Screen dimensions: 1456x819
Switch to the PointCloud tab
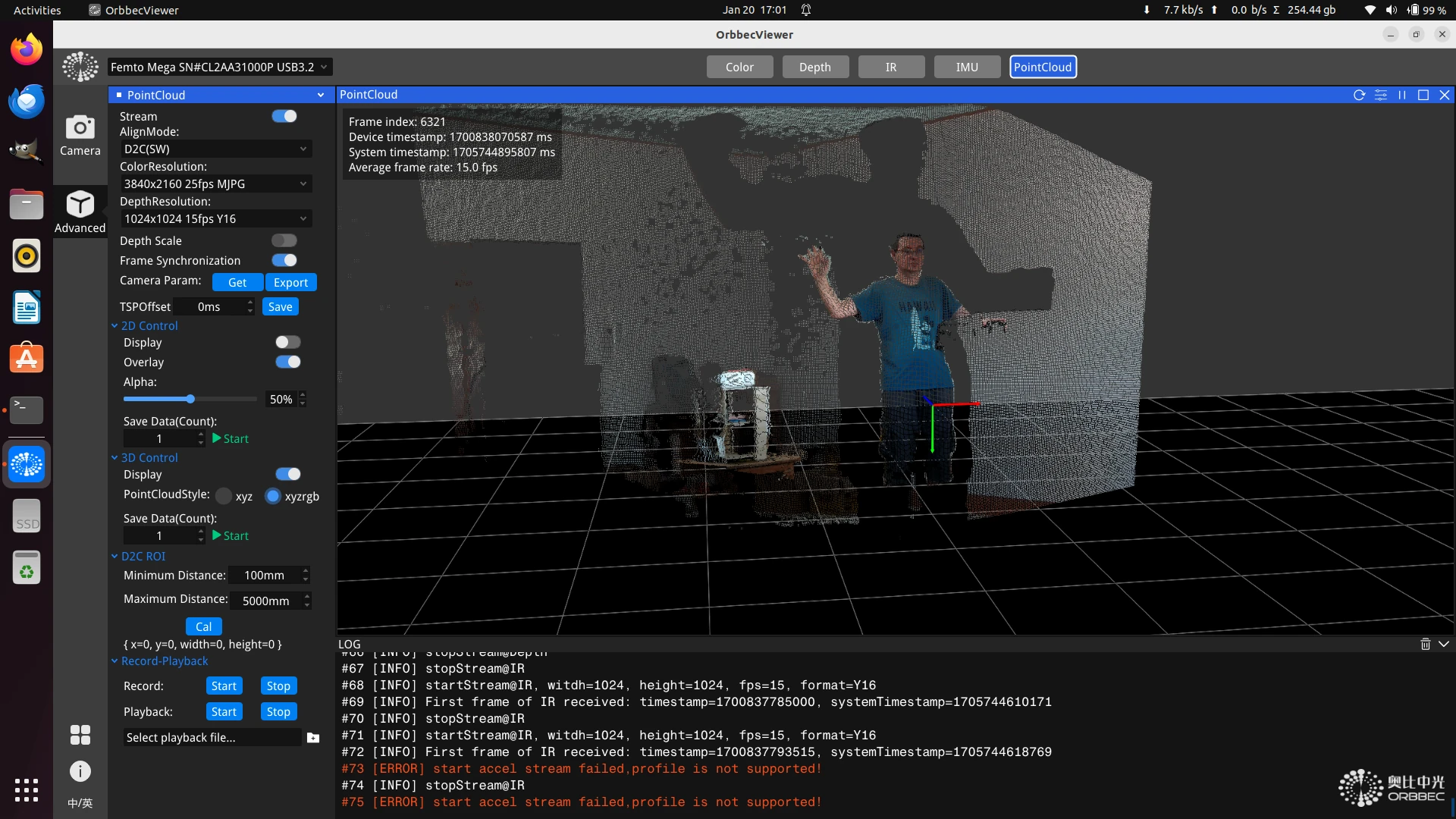point(1043,67)
